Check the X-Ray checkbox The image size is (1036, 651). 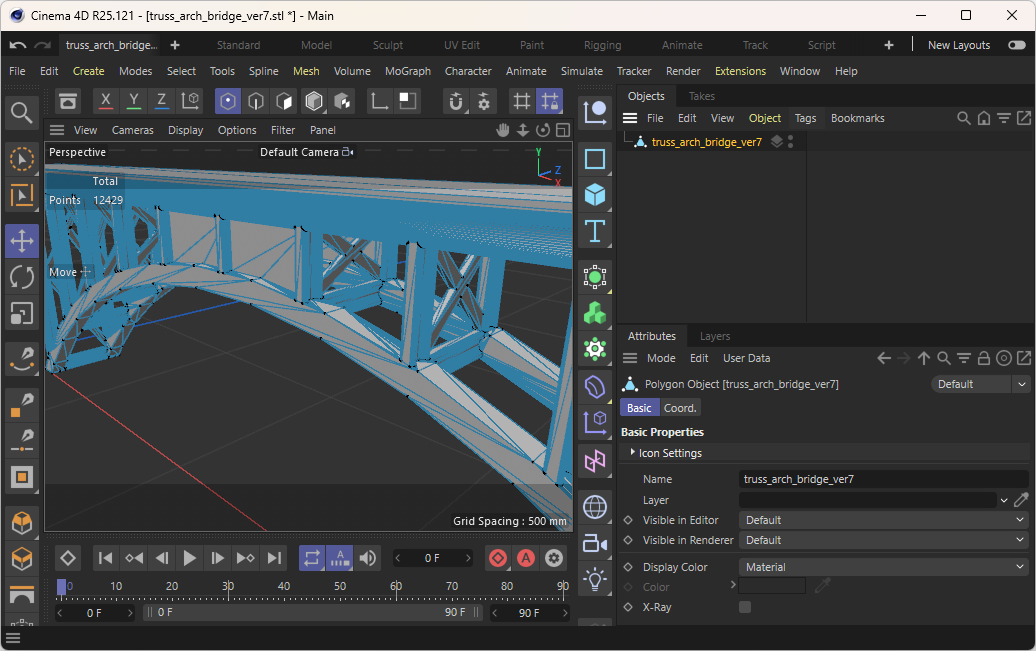tap(745, 607)
